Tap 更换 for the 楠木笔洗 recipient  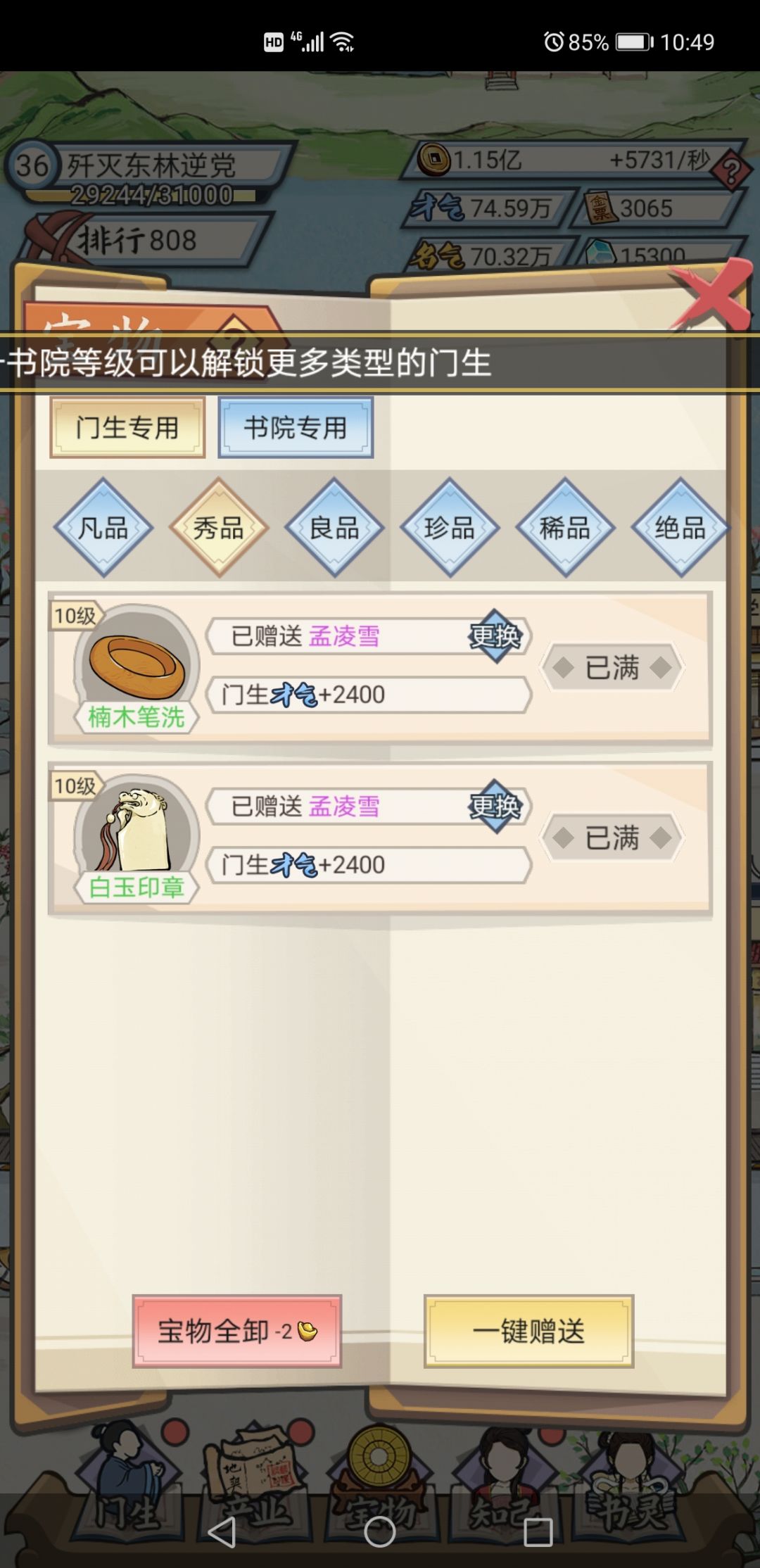[x=495, y=636]
